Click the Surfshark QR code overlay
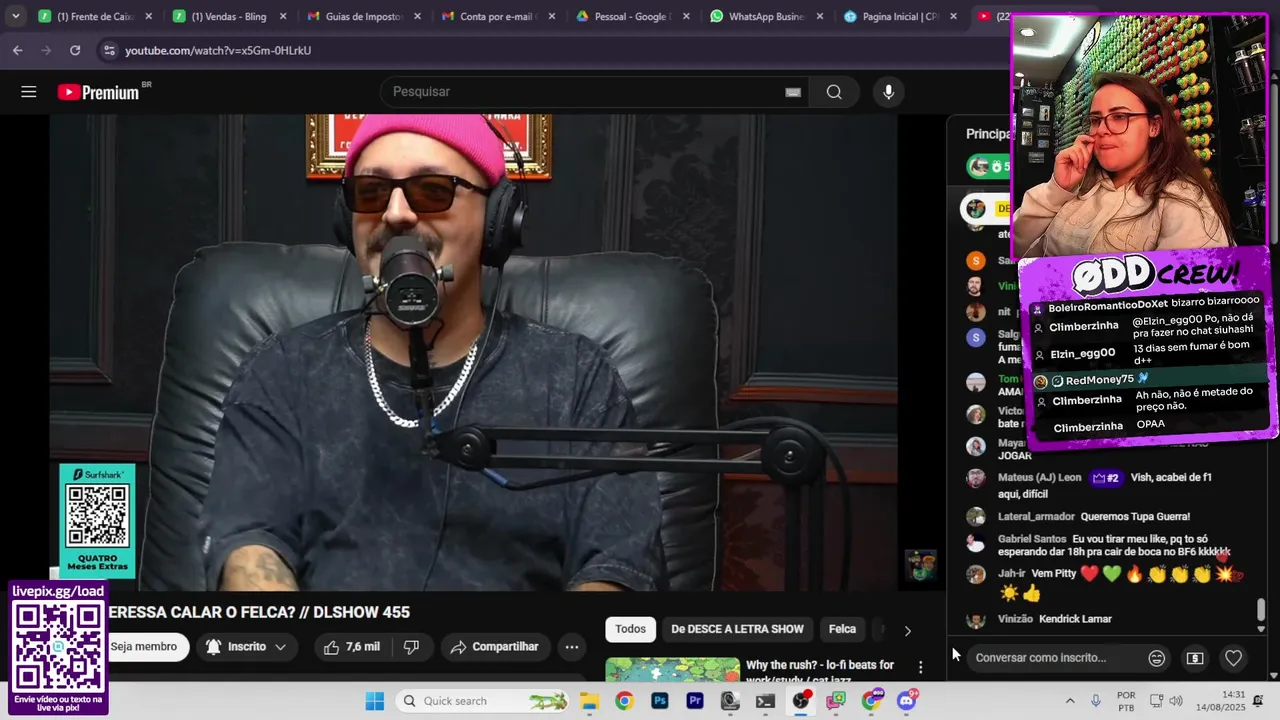Image resolution: width=1280 pixels, height=720 pixels. click(x=97, y=519)
